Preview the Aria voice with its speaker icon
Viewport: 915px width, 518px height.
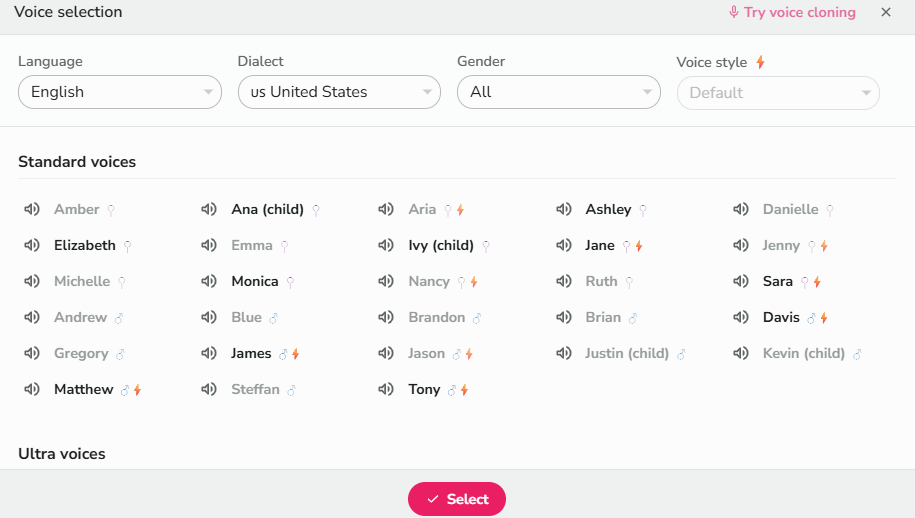386,209
